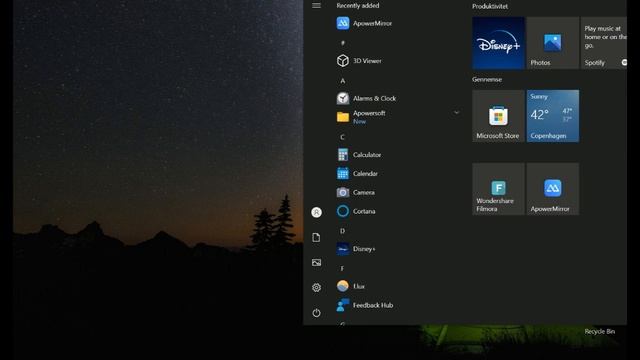Expand the Apowersoft folder chevron

point(456,112)
